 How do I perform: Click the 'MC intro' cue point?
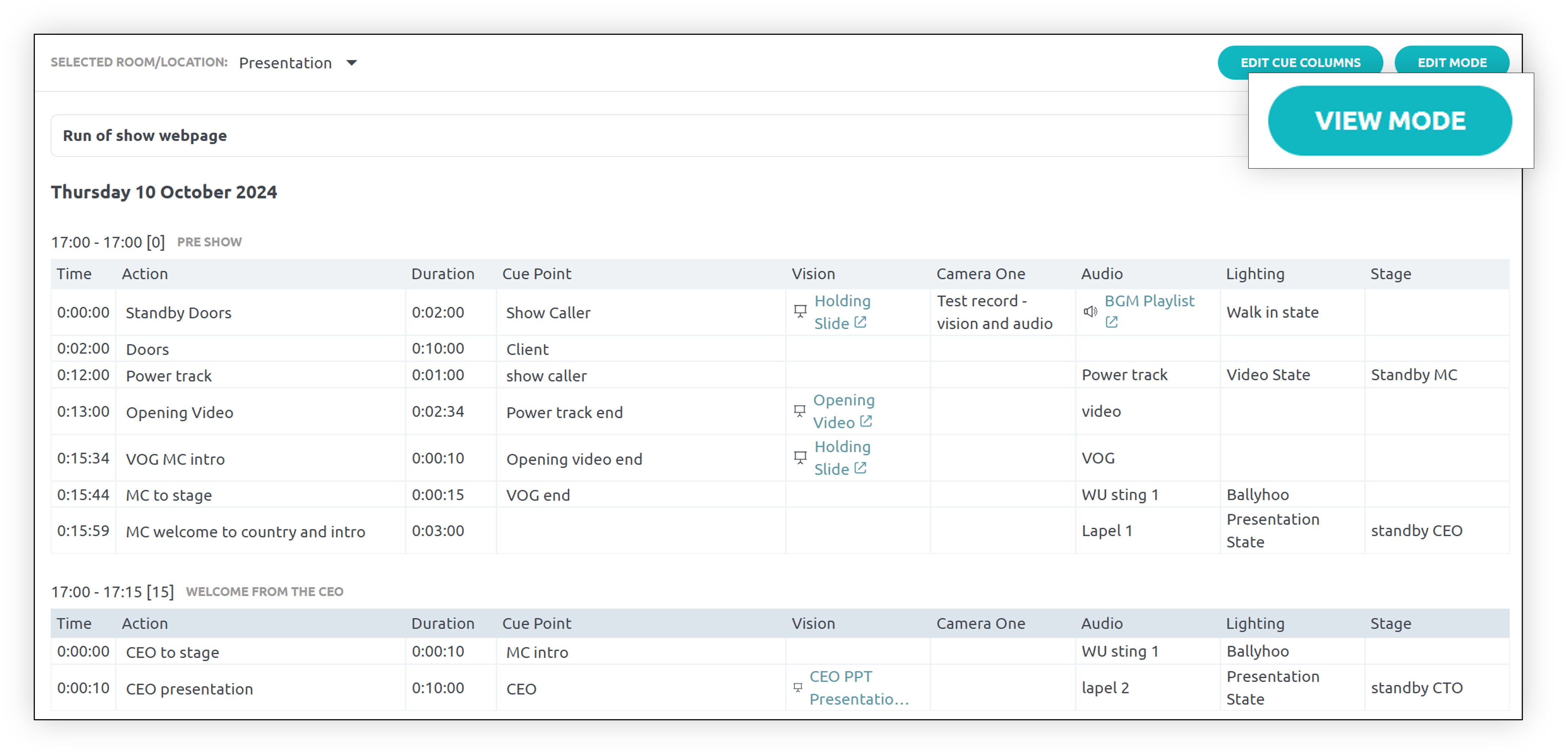(x=537, y=652)
